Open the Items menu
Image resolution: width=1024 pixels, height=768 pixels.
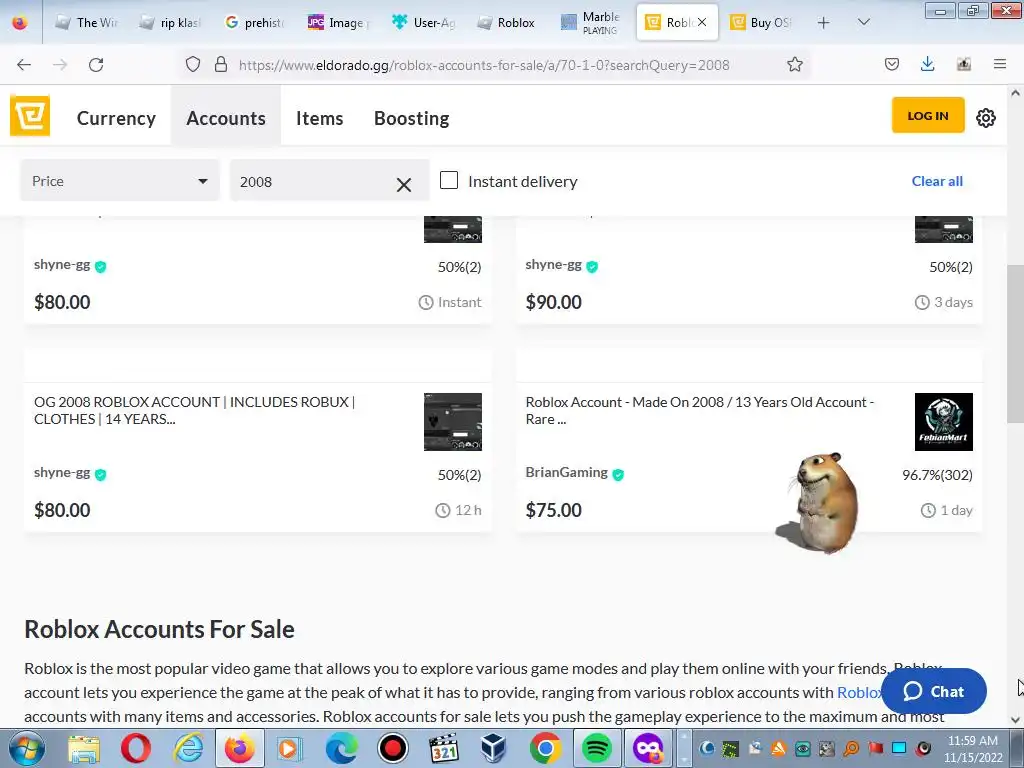click(319, 118)
